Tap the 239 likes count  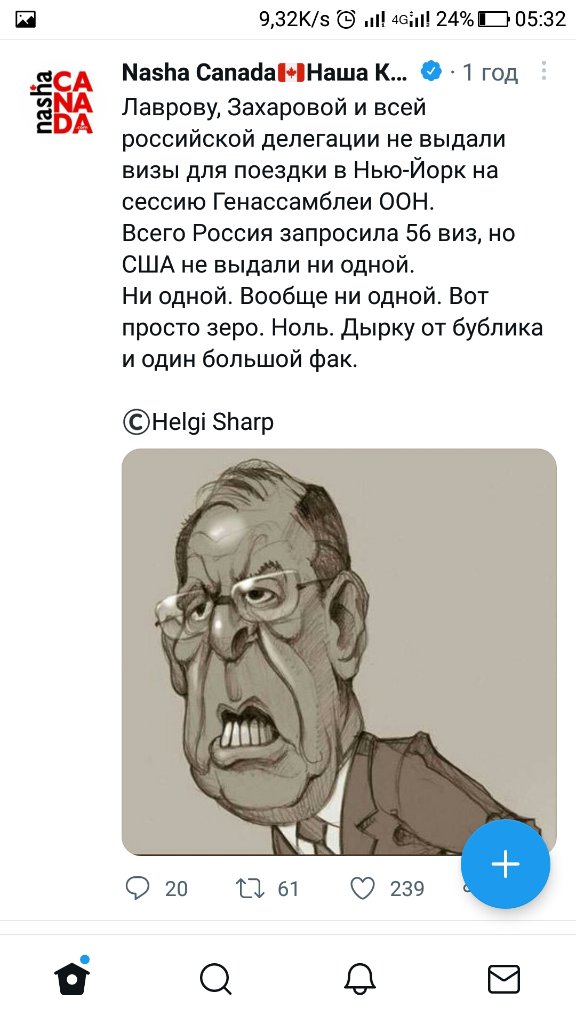click(x=408, y=889)
